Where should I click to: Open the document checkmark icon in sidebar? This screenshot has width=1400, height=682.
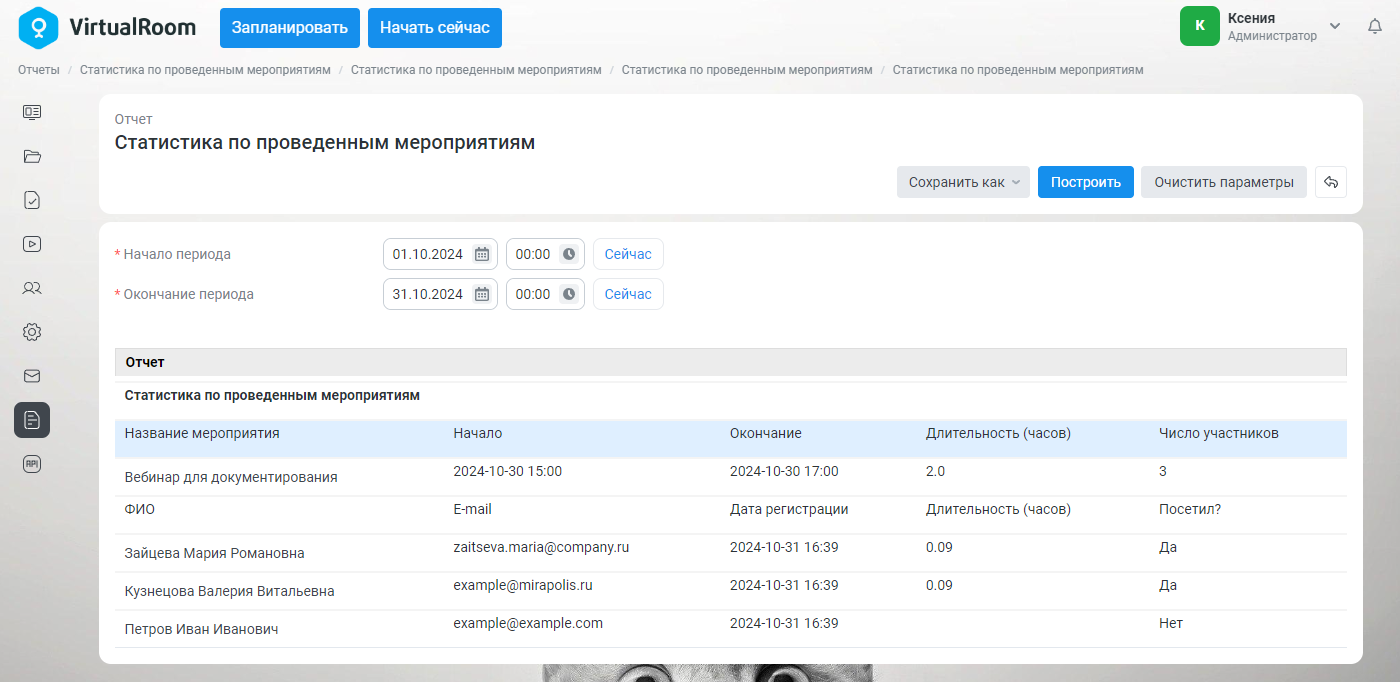pyautogui.click(x=32, y=200)
